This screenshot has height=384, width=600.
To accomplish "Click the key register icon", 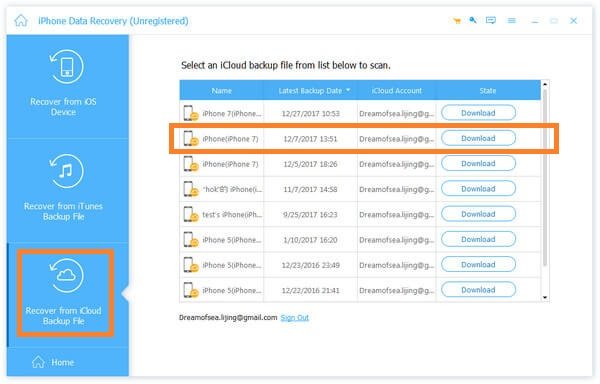I will 473,20.
